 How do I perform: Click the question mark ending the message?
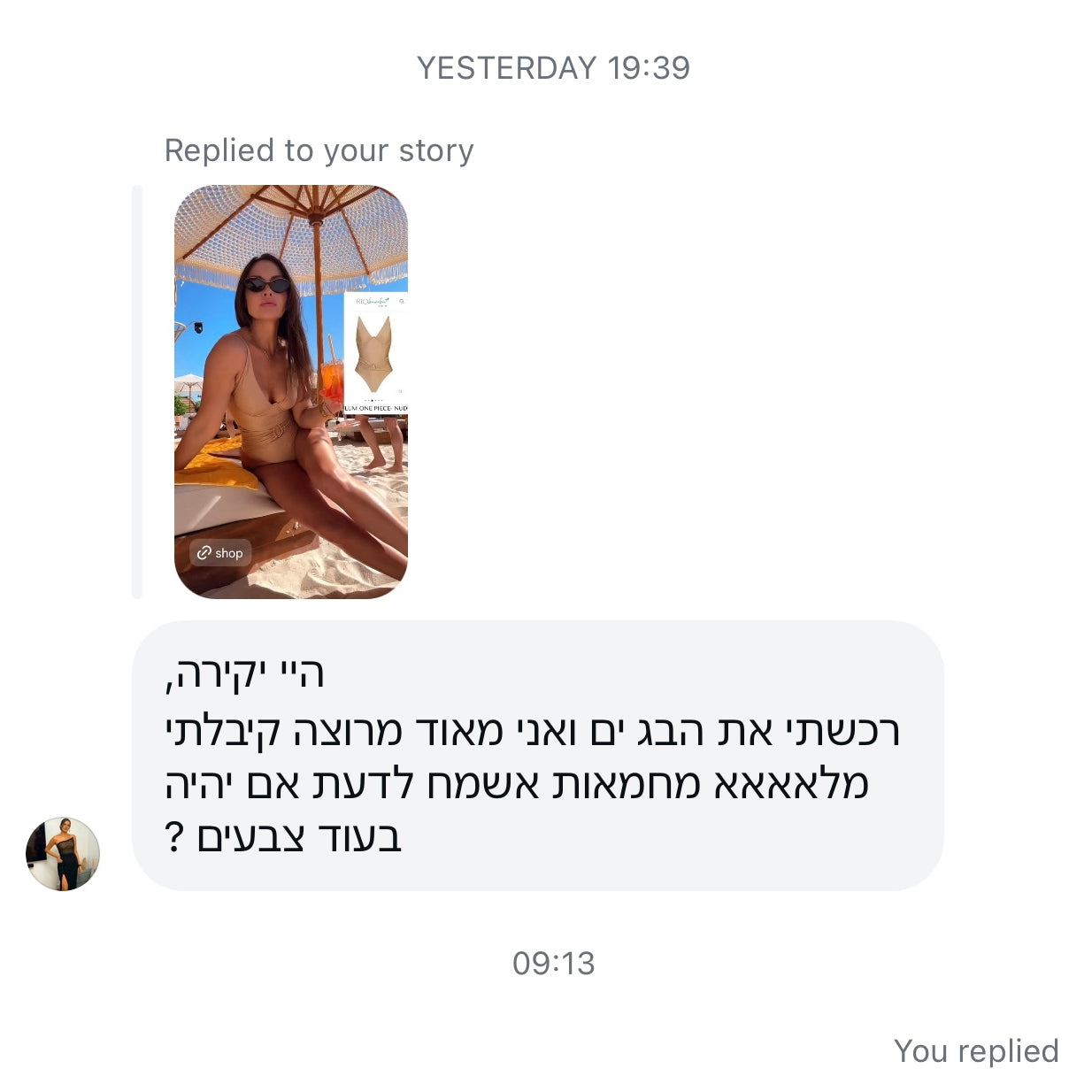pyautogui.click(x=174, y=836)
